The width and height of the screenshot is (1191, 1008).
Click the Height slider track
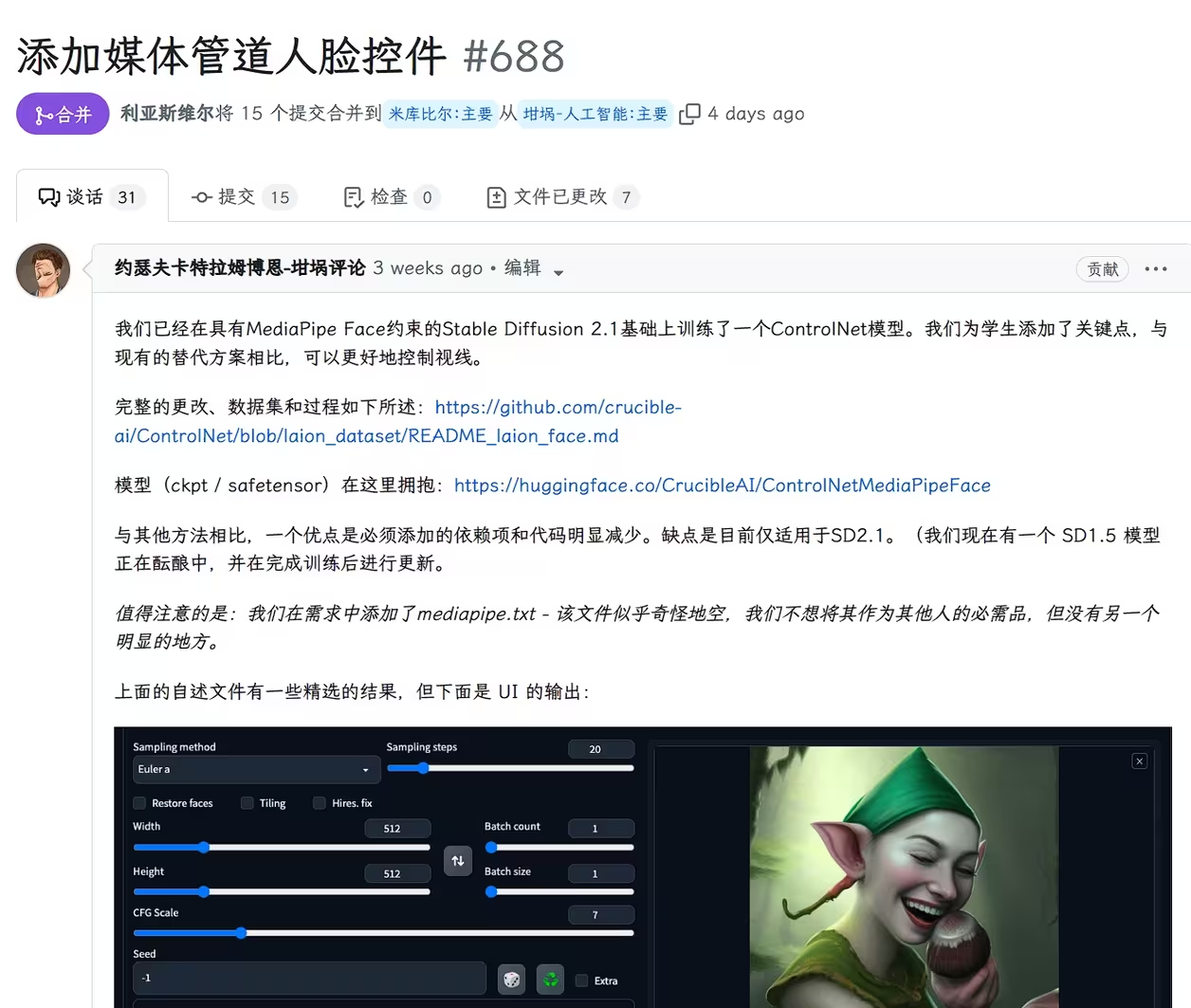pos(282,891)
